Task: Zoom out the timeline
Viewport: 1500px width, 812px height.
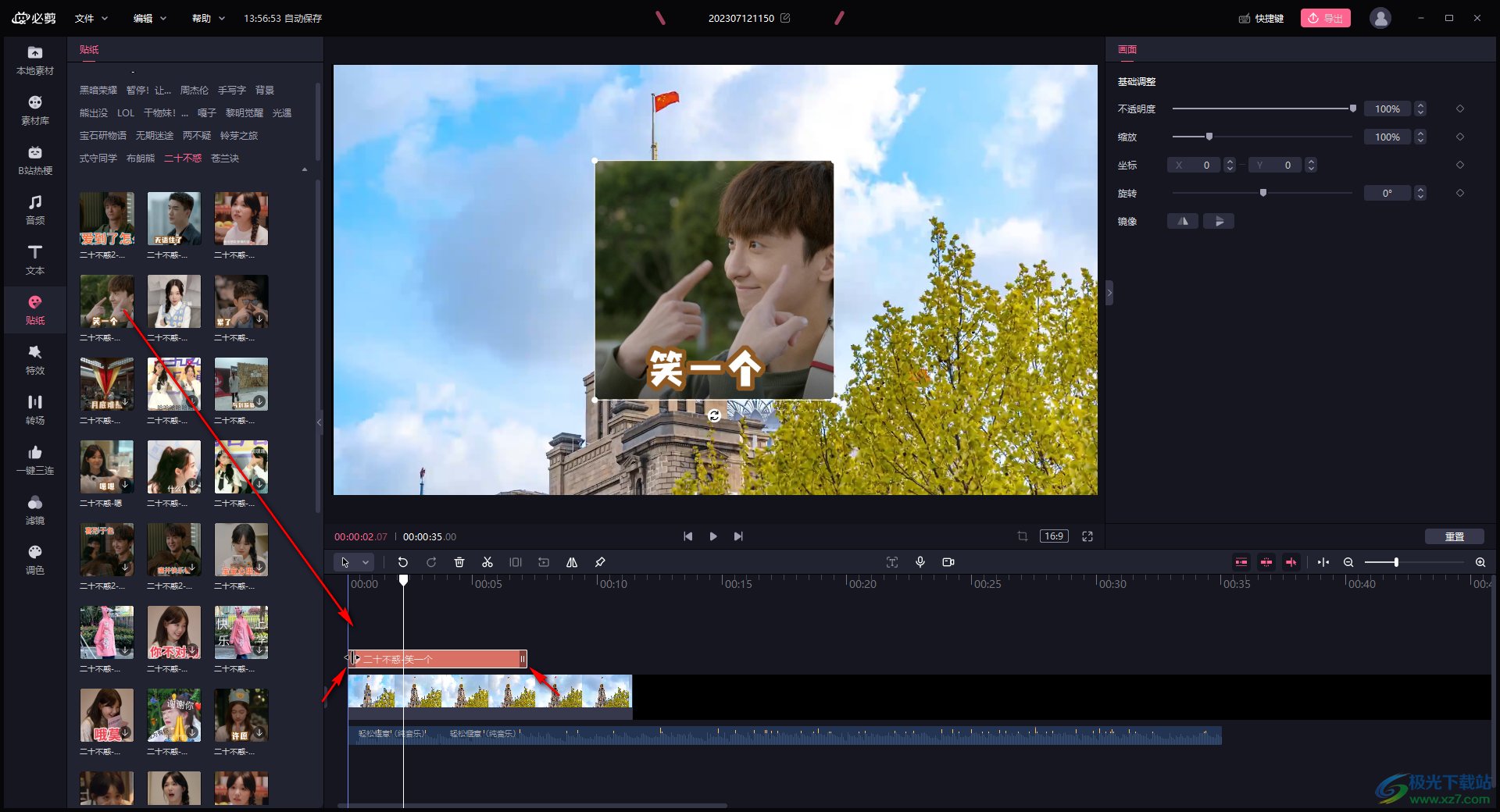Action: click(1348, 562)
